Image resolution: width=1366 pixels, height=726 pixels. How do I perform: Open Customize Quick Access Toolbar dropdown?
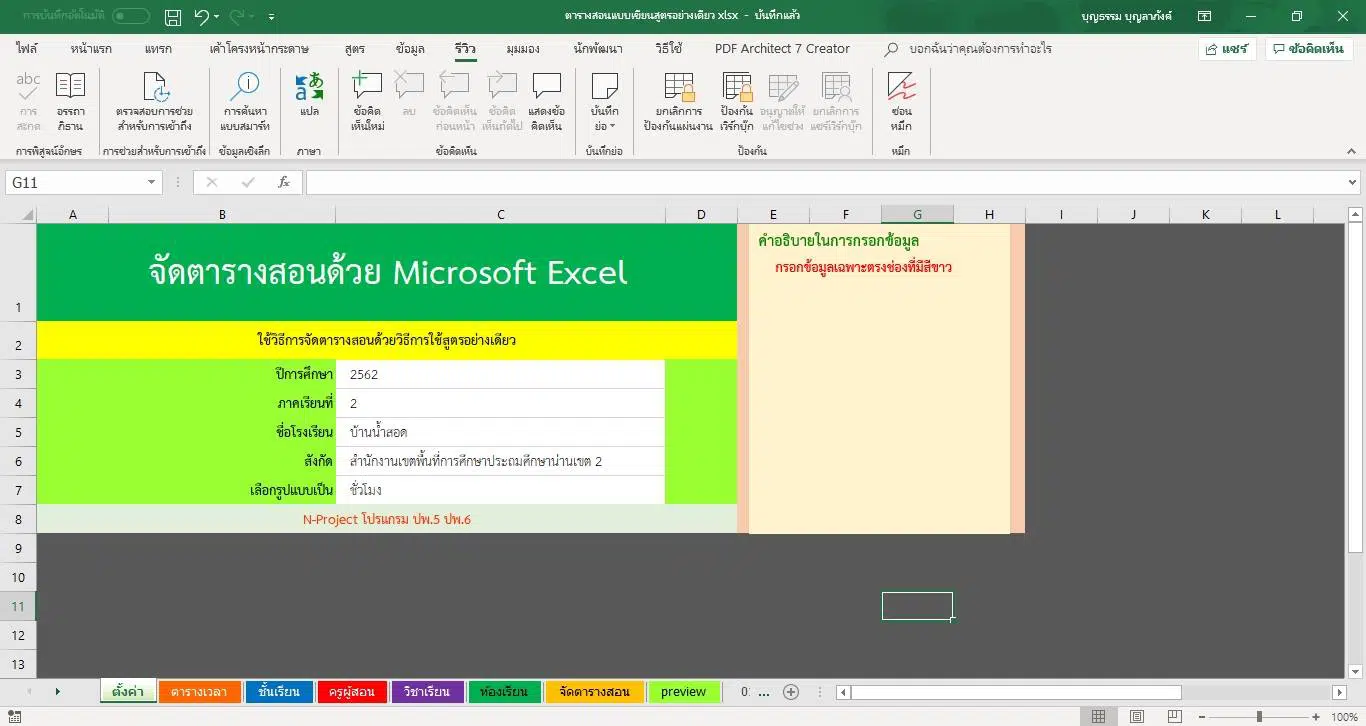pyautogui.click(x=272, y=17)
